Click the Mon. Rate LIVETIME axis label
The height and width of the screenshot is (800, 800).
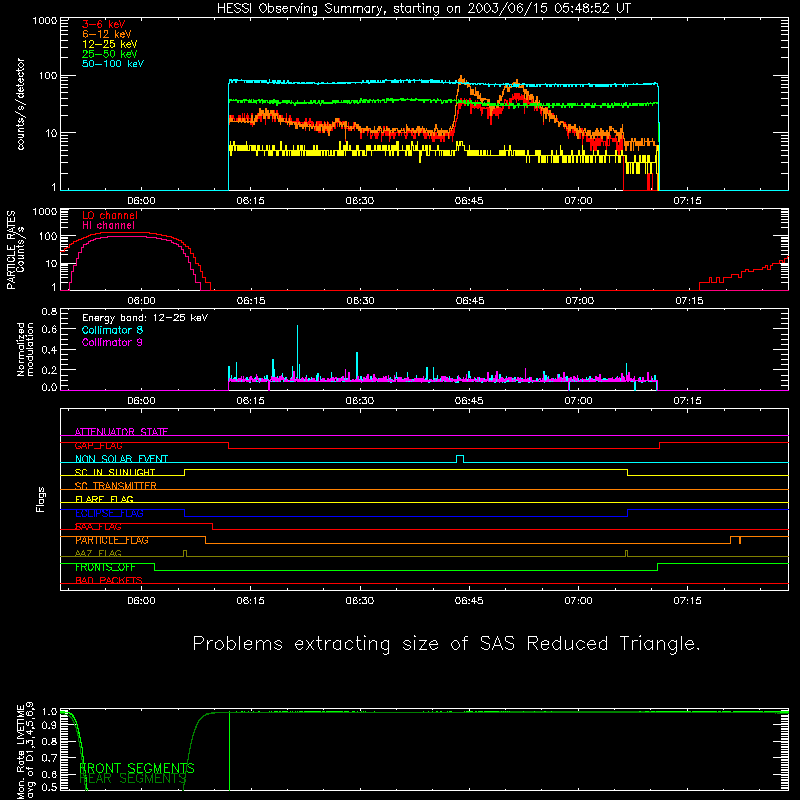click(x=25, y=750)
